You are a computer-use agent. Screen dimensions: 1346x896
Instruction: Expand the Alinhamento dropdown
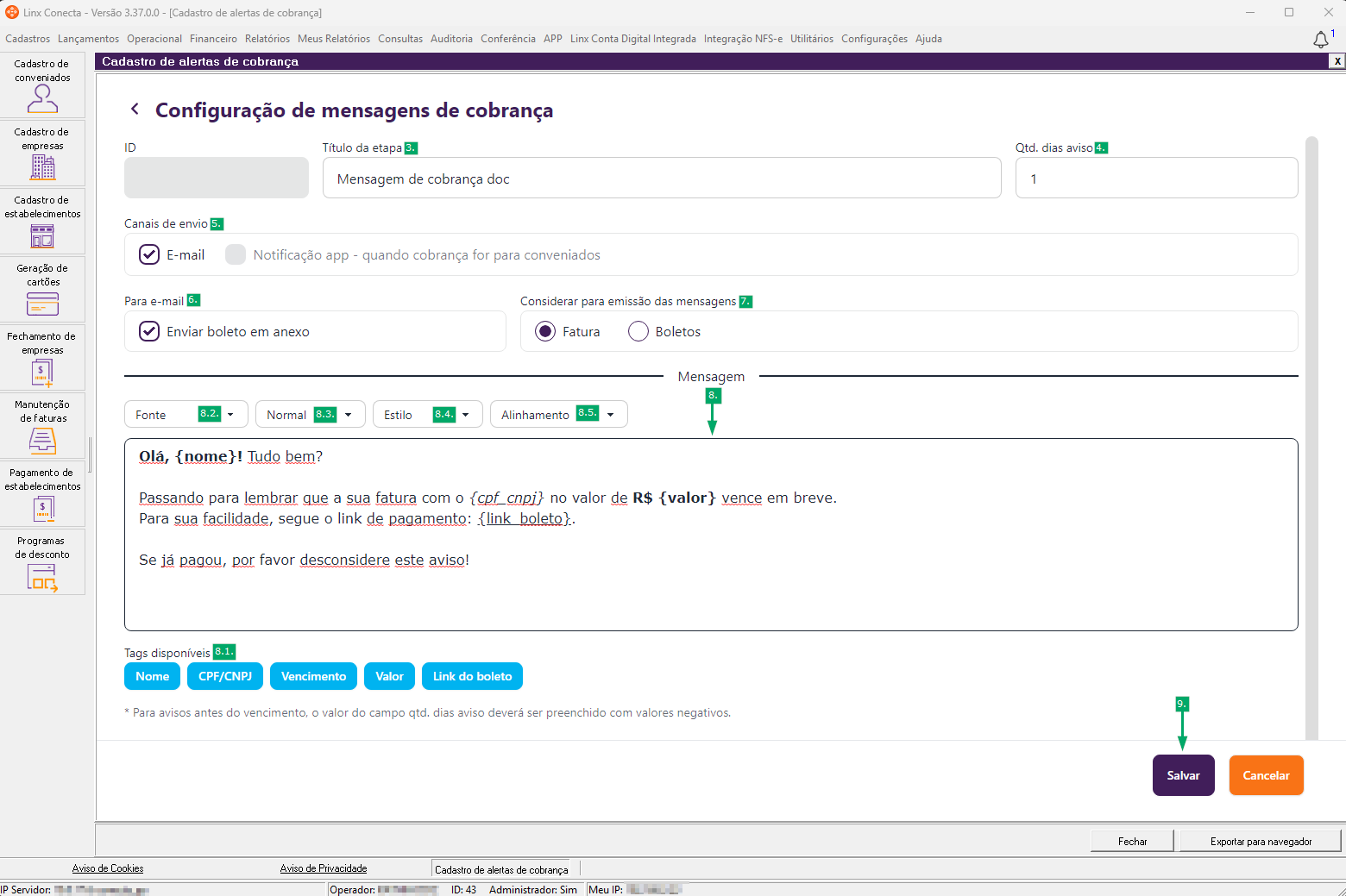coord(559,414)
